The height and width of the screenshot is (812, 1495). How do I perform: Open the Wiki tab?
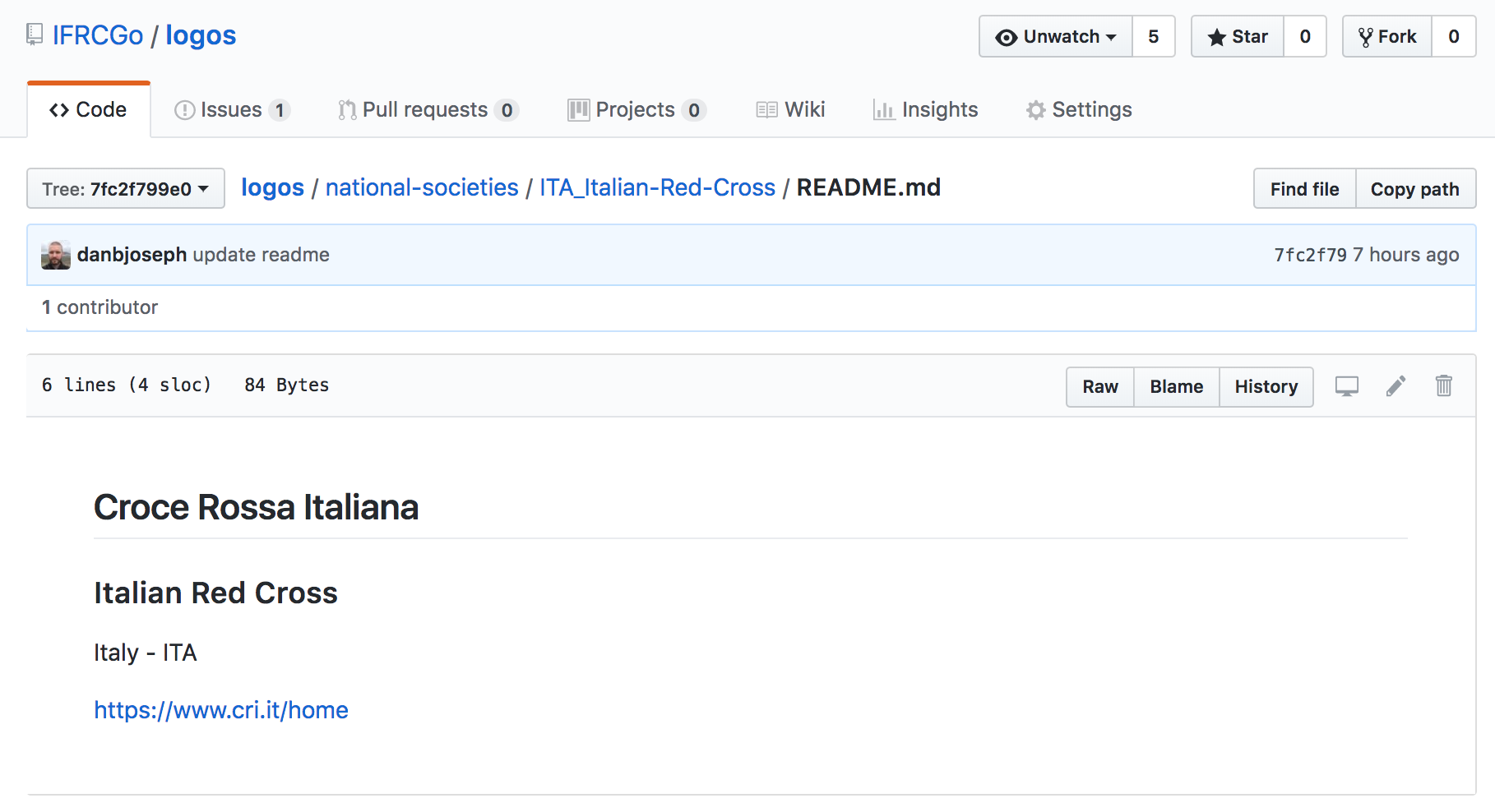[790, 109]
